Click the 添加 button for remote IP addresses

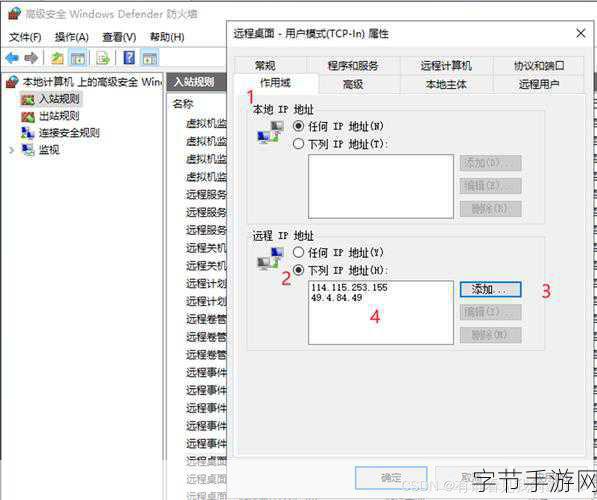pos(490,289)
